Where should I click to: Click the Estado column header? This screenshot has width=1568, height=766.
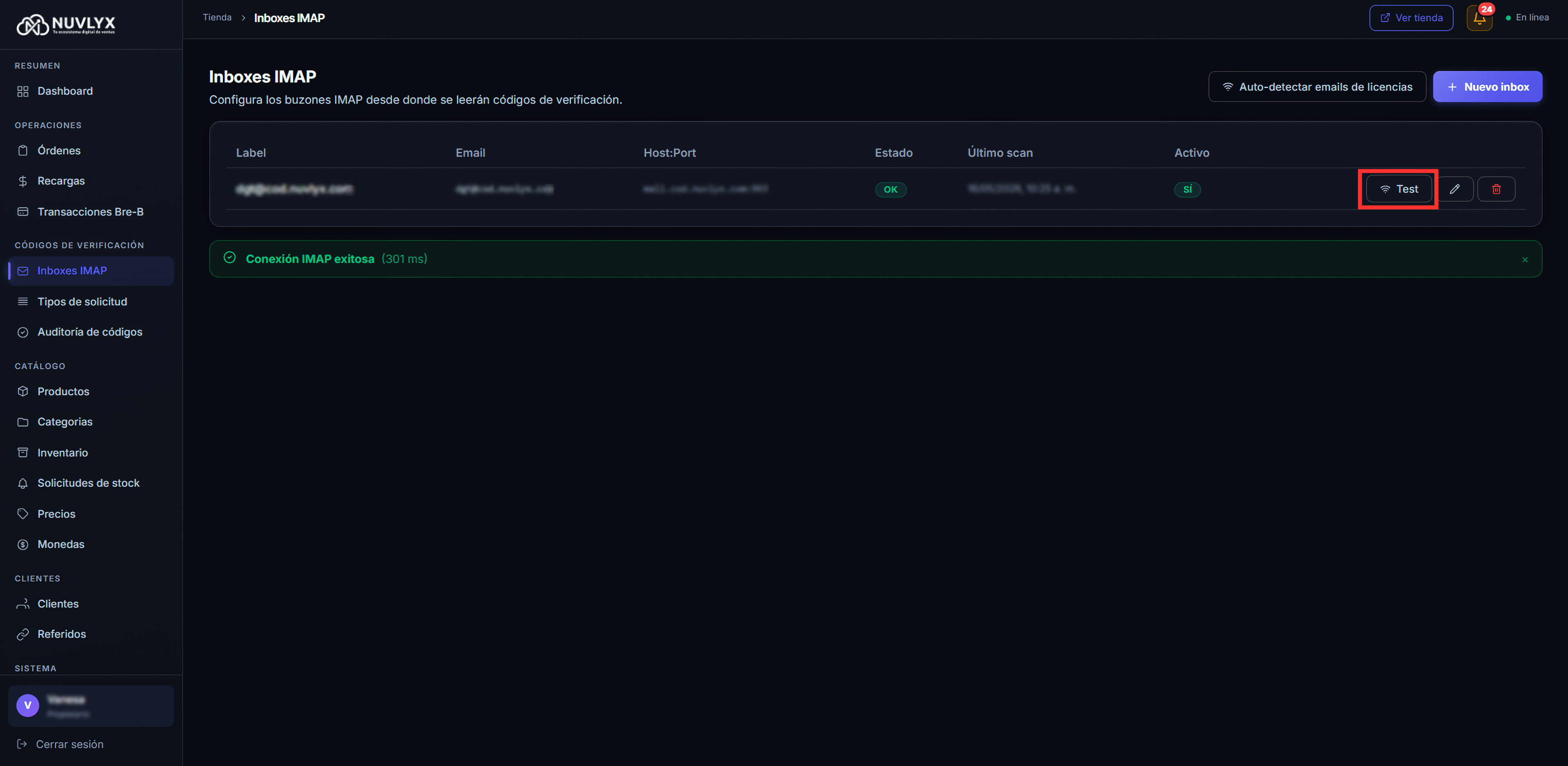click(x=893, y=153)
